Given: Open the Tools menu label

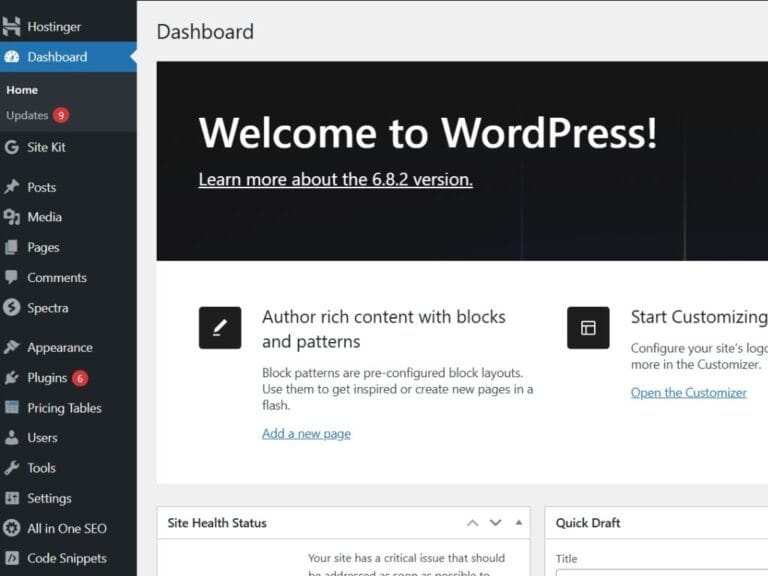Looking at the screenshot, I should 41,468.
